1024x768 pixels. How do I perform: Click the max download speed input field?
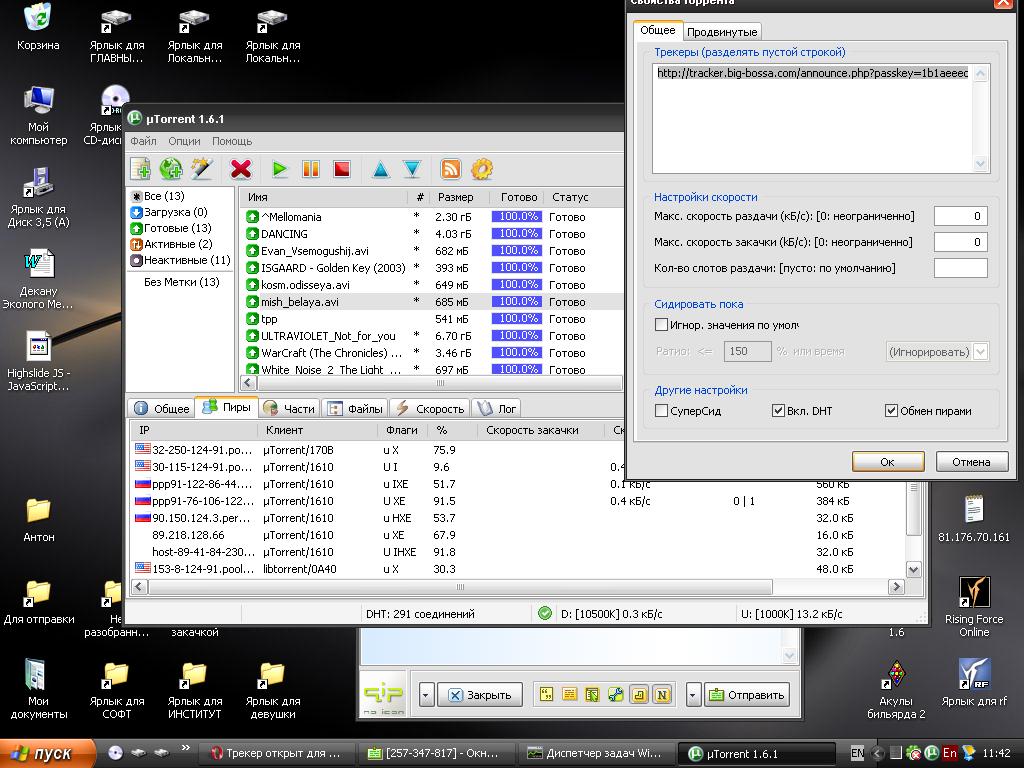pos(961,242)
